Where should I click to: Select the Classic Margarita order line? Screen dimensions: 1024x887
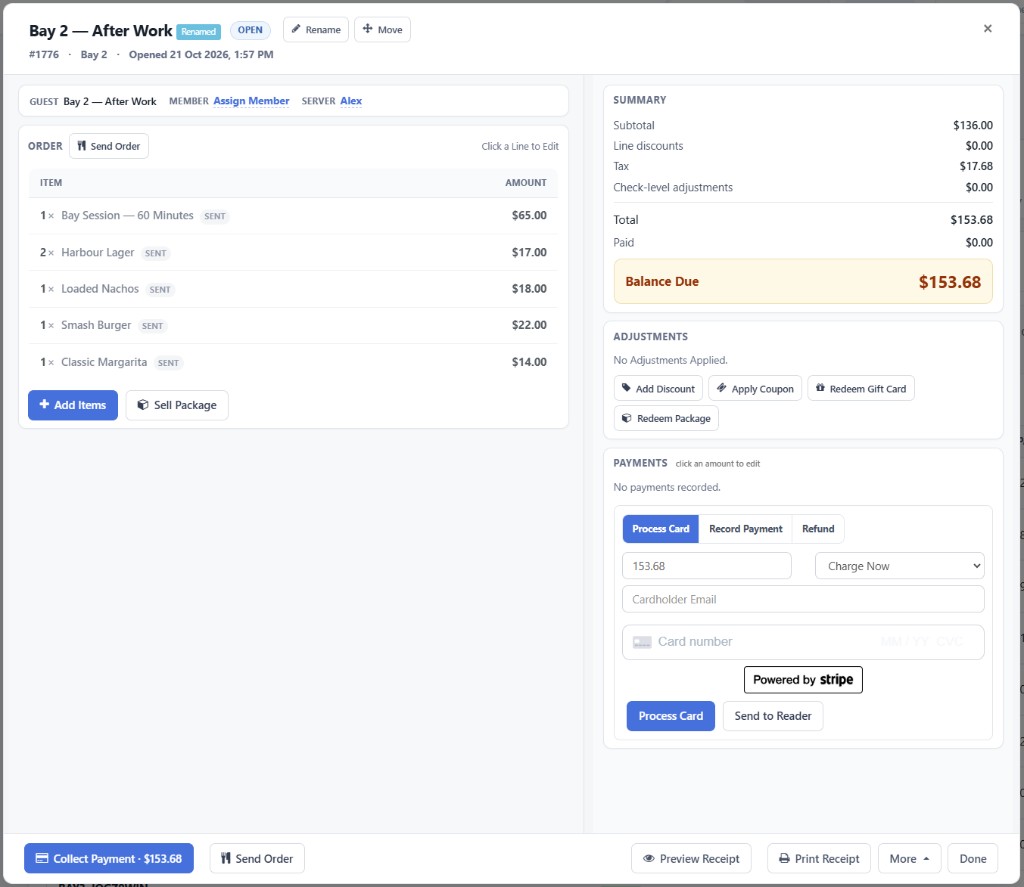(293, 362)
